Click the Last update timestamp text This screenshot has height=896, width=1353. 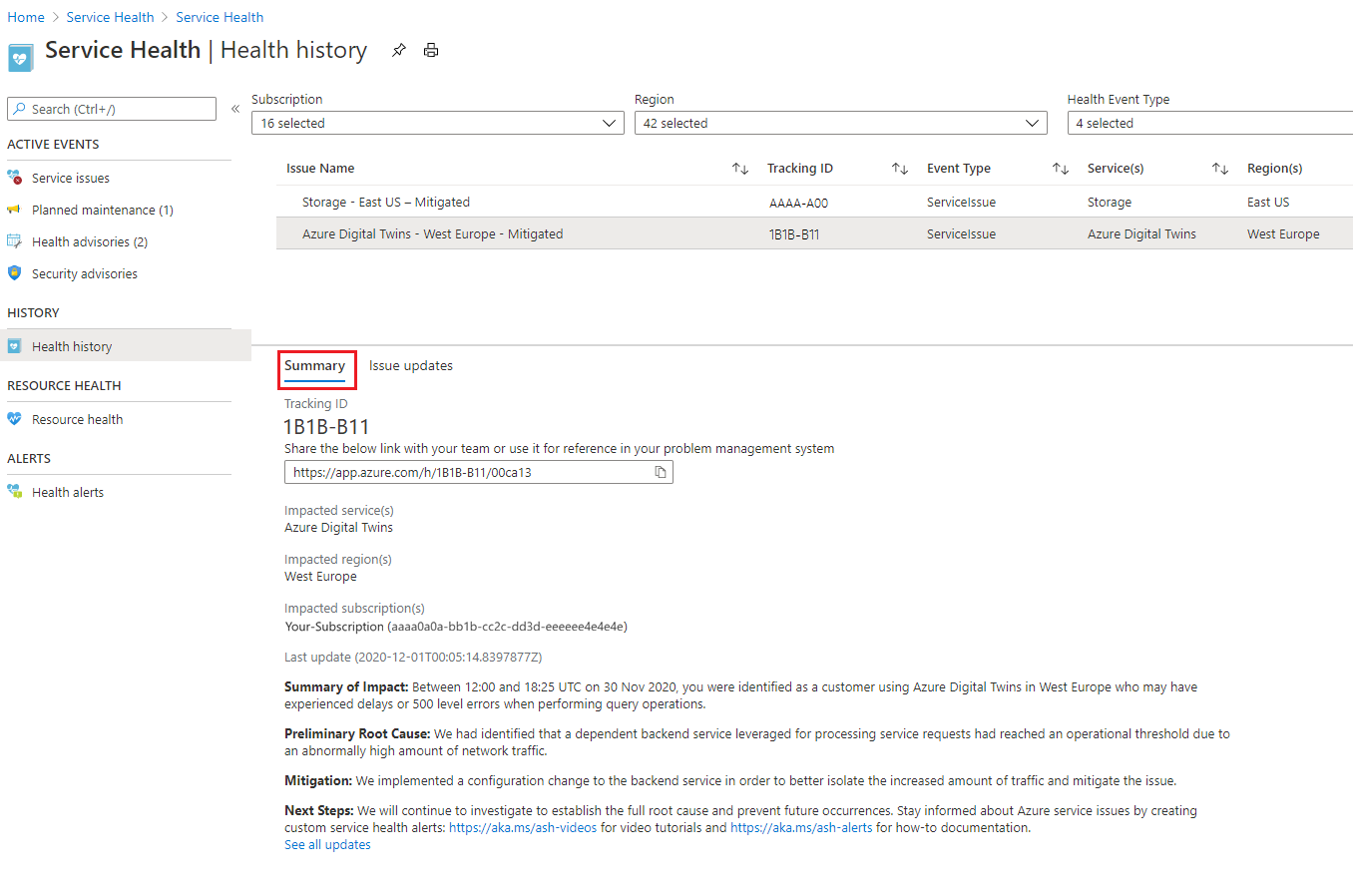[x=413, y=658]
